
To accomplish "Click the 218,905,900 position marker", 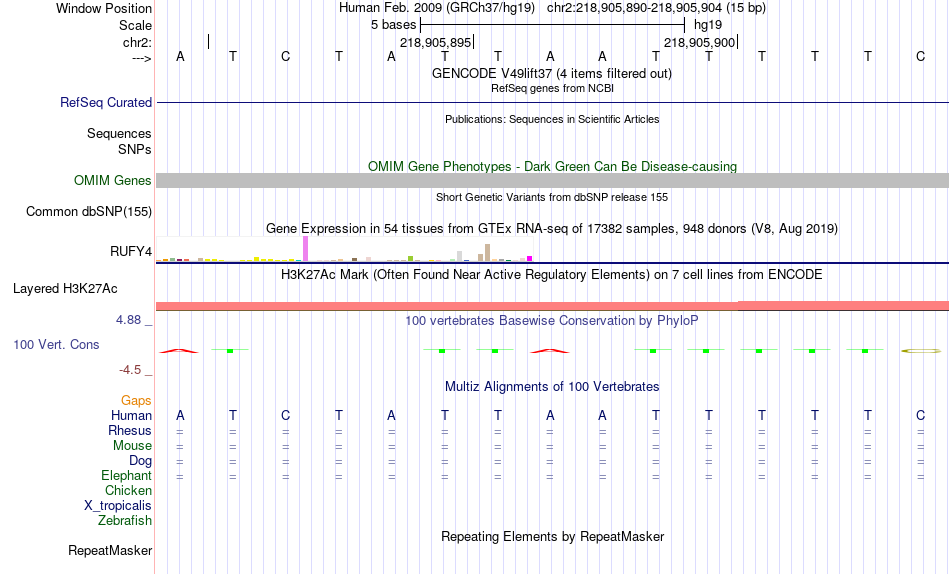I will pos(700,42).
